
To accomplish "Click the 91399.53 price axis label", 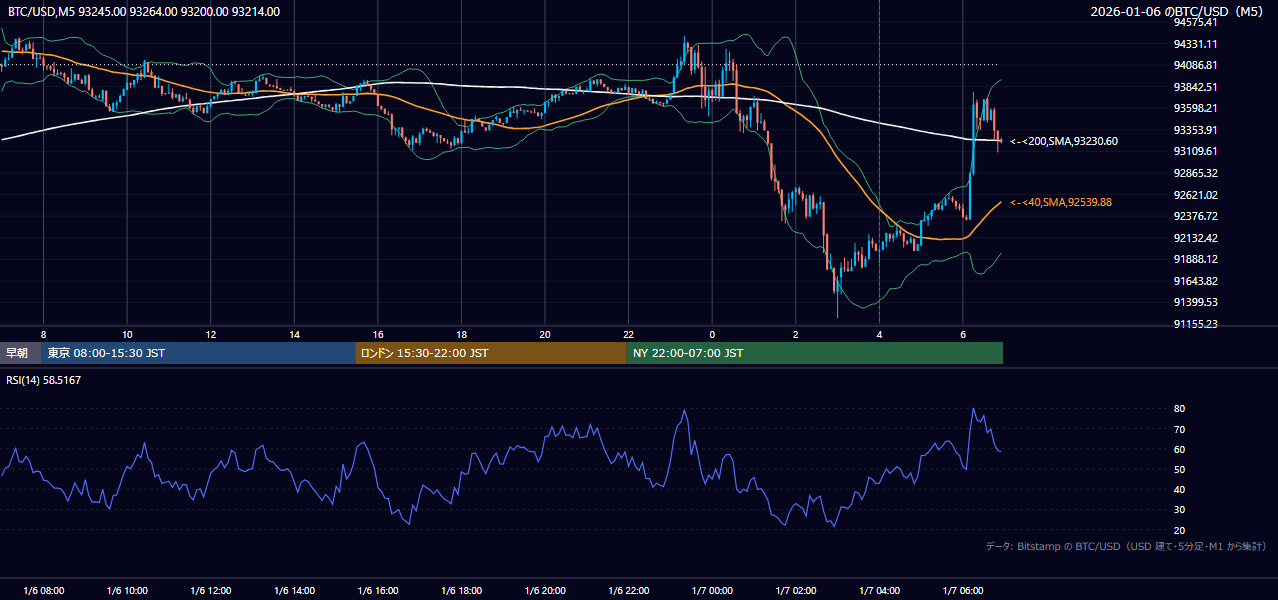I will click(x=1195, y=302).
